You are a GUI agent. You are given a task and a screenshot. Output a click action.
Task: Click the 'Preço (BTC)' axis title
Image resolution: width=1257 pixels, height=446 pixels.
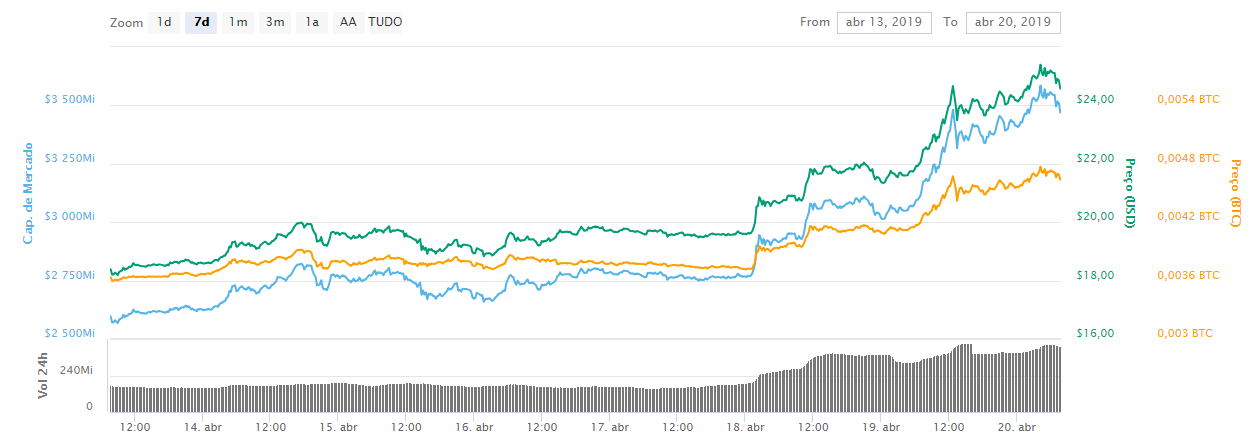[x=1234, y=194]
